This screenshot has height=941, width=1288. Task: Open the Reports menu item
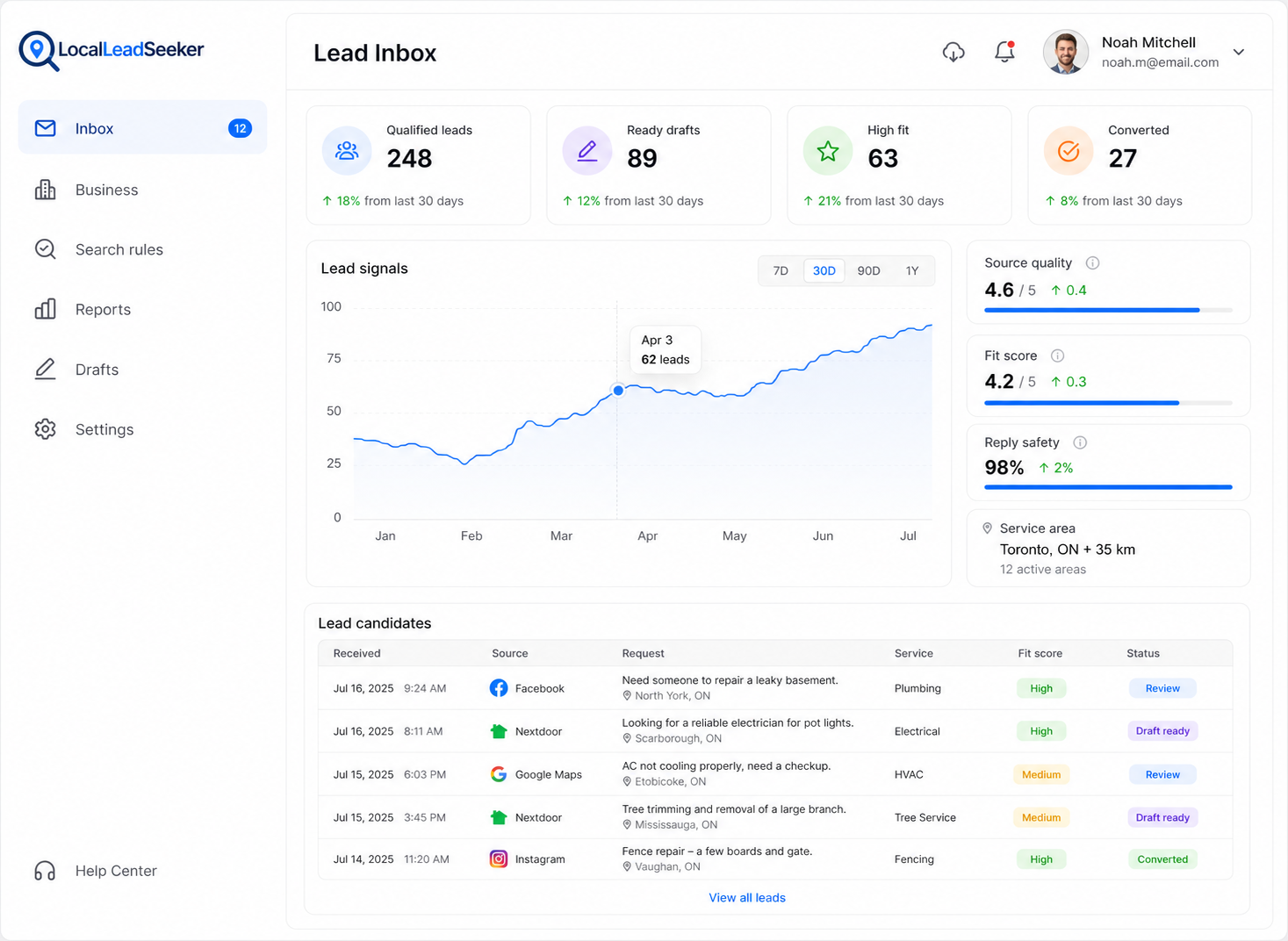[142, 309]
